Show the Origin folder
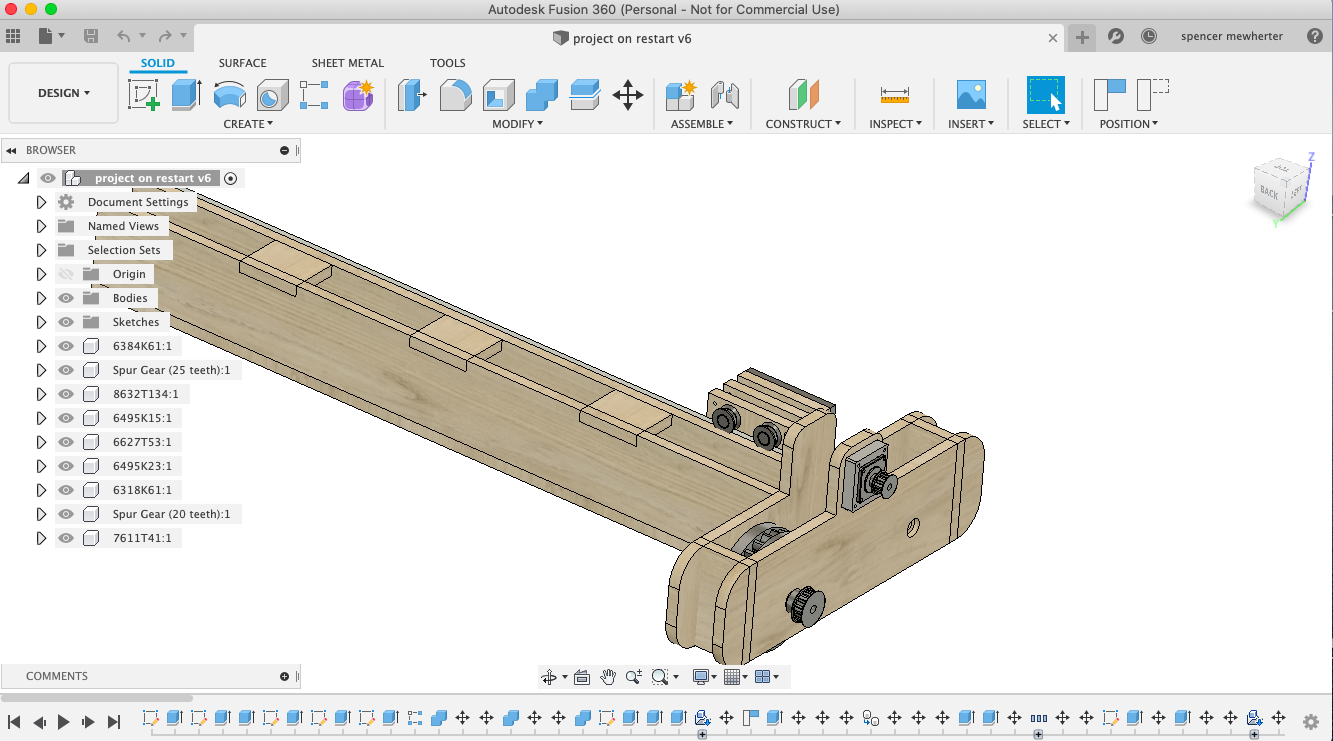Viewport: 1333px width, 741px height. pos(66,274)
